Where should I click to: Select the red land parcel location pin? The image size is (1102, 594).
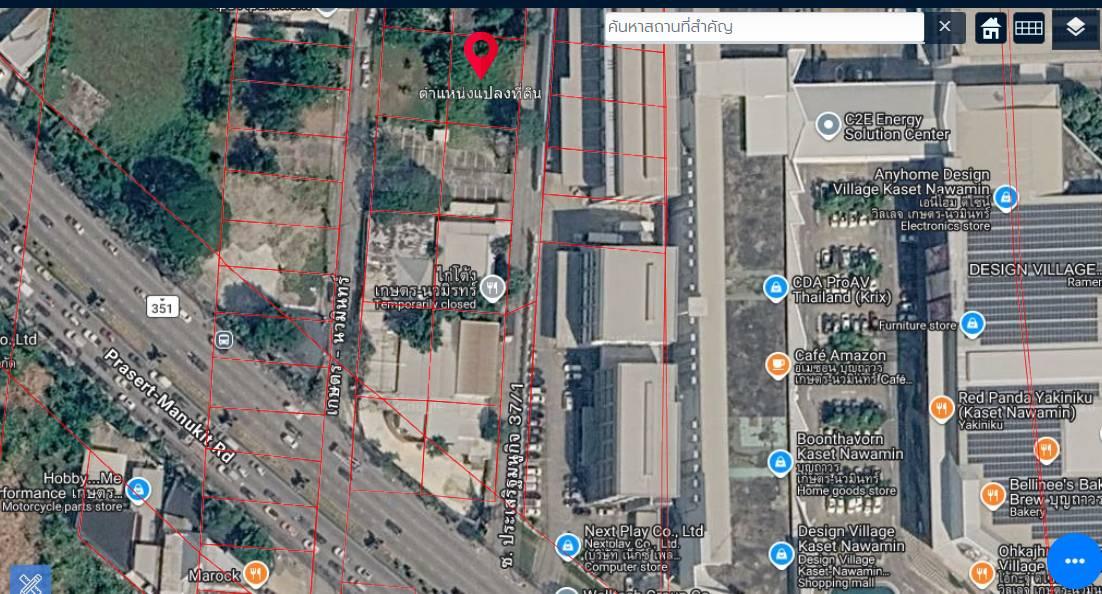pyautogui.click(x=481, y=52)
